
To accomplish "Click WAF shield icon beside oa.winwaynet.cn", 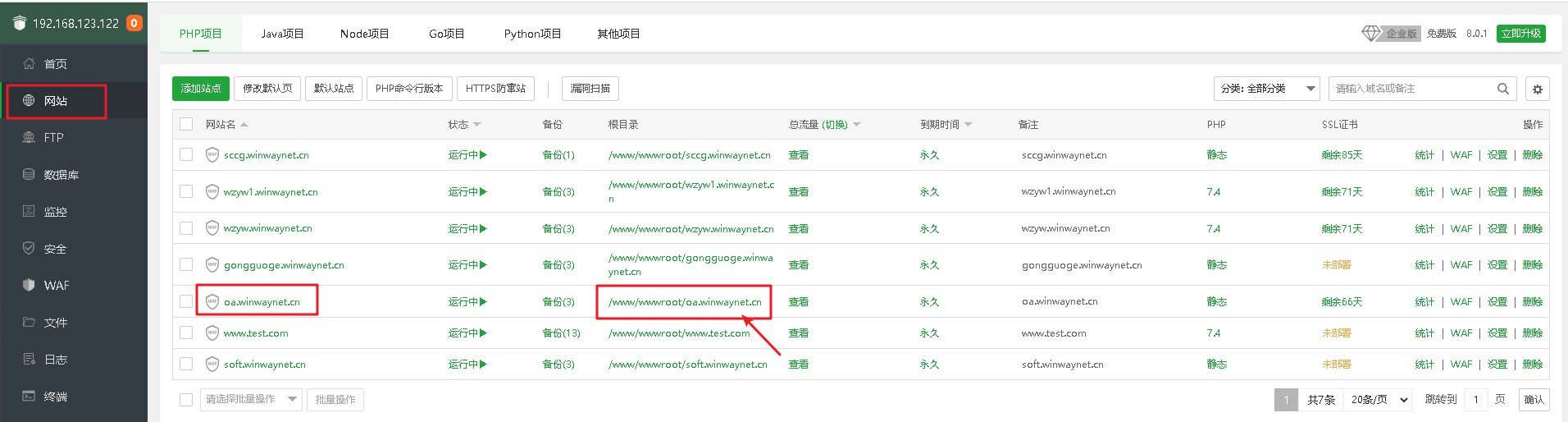I will click(x=212, y=302).
